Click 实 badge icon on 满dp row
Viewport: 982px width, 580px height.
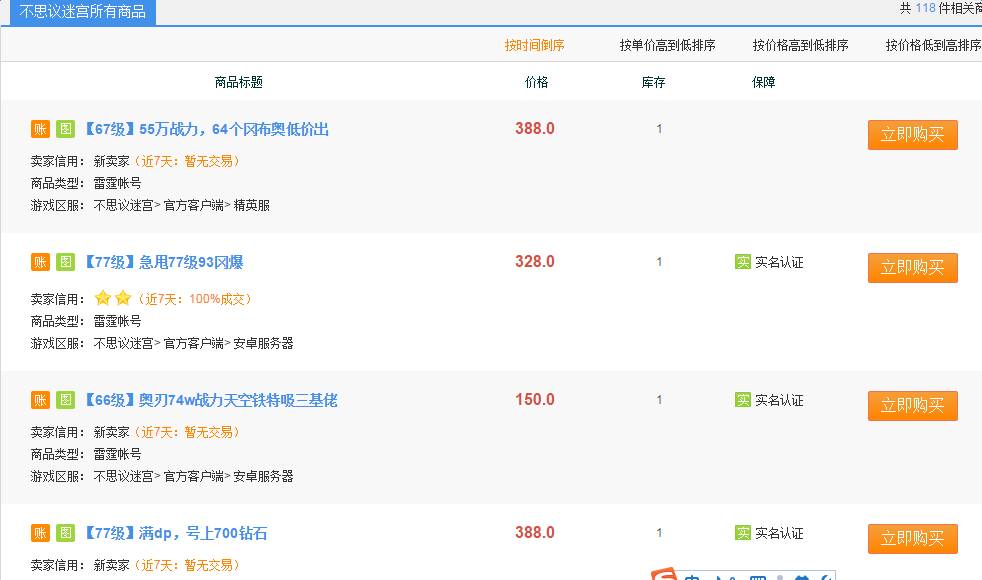pyautogui.click(x=743, y=533)
